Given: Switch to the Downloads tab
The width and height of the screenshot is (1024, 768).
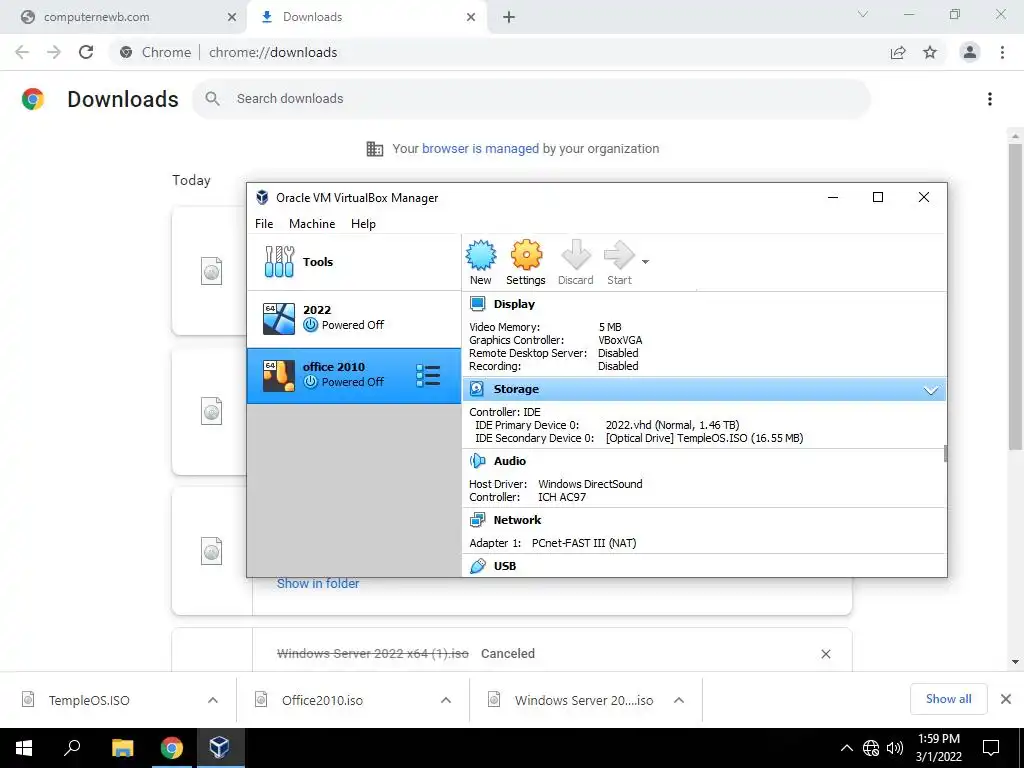Looking at the screenshot, I should point(366,17).
